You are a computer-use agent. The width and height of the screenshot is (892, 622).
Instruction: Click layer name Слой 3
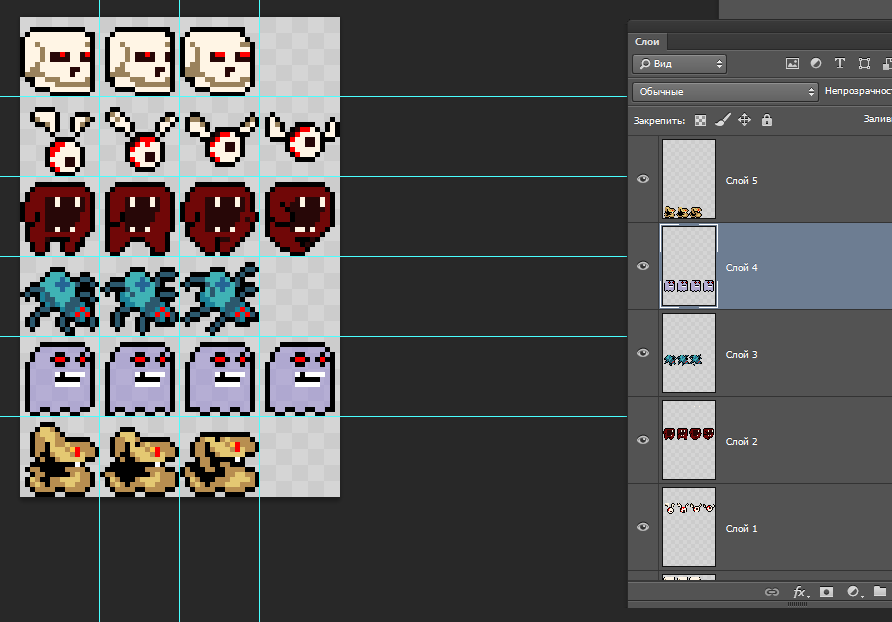coord(741,355)
